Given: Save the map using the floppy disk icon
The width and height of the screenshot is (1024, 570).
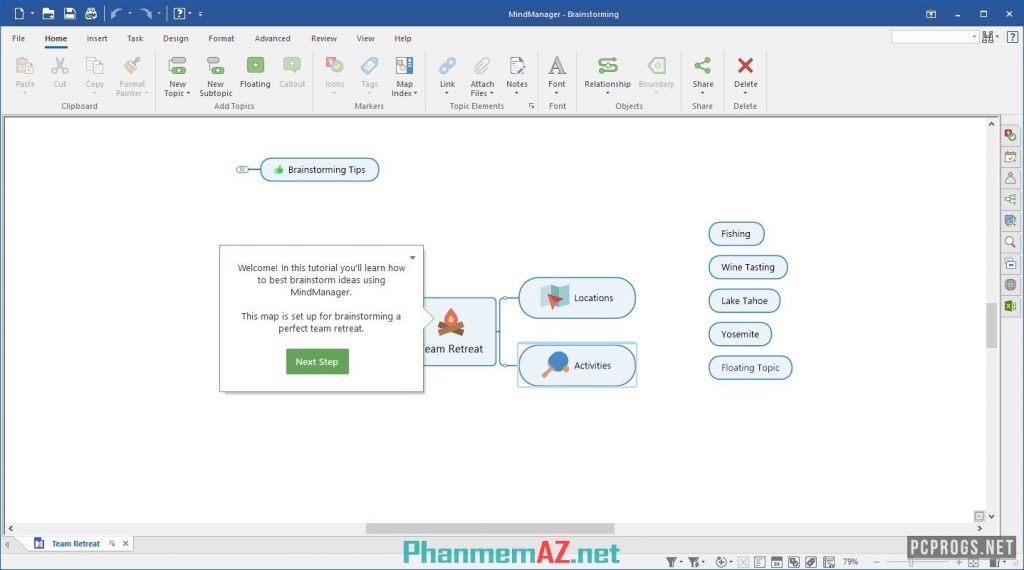Looking at the screenshot, I should point(69,14).
